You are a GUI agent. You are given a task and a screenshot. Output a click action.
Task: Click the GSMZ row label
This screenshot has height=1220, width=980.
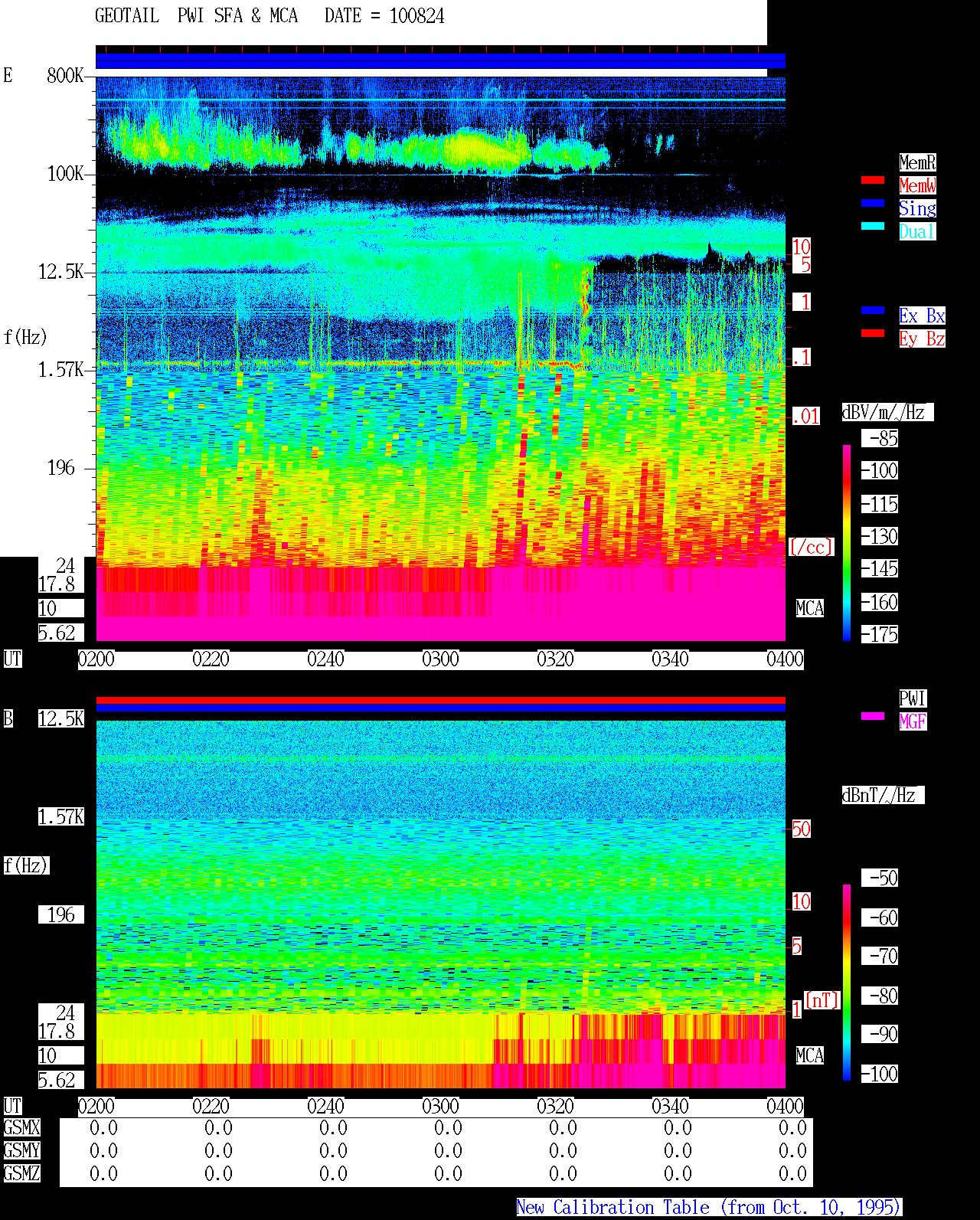click(x=21, y=1173)
